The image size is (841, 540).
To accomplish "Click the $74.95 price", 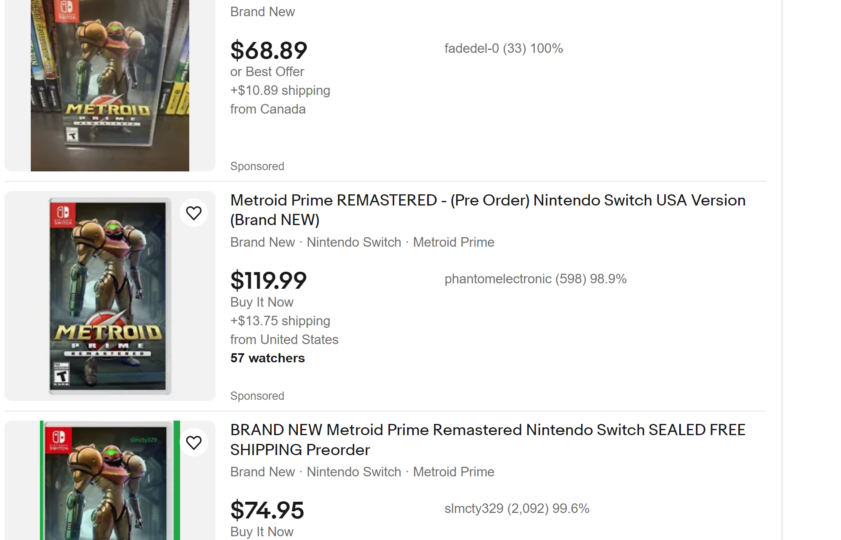I will click(267, 510).
